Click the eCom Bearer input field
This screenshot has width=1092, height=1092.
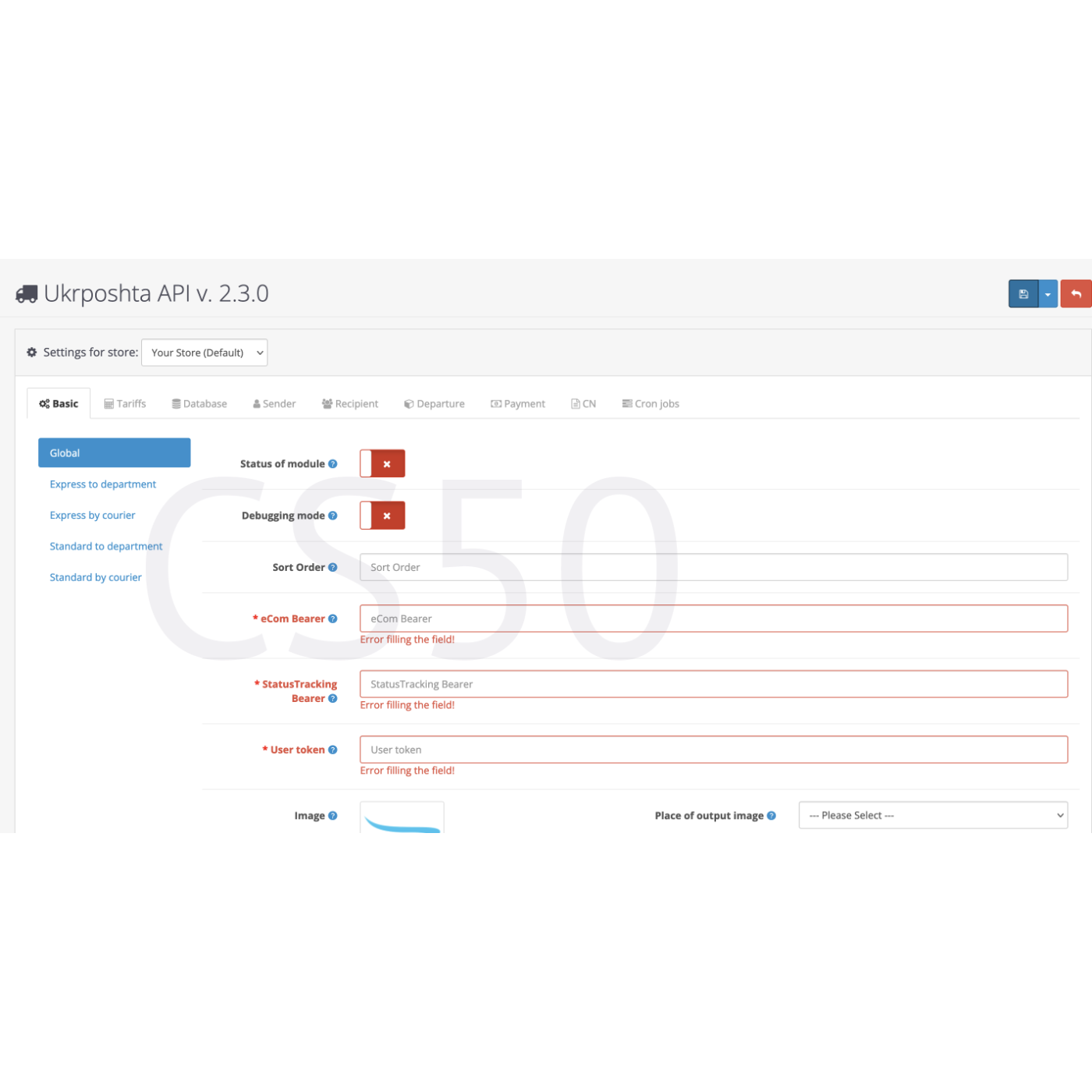point(713,619)
